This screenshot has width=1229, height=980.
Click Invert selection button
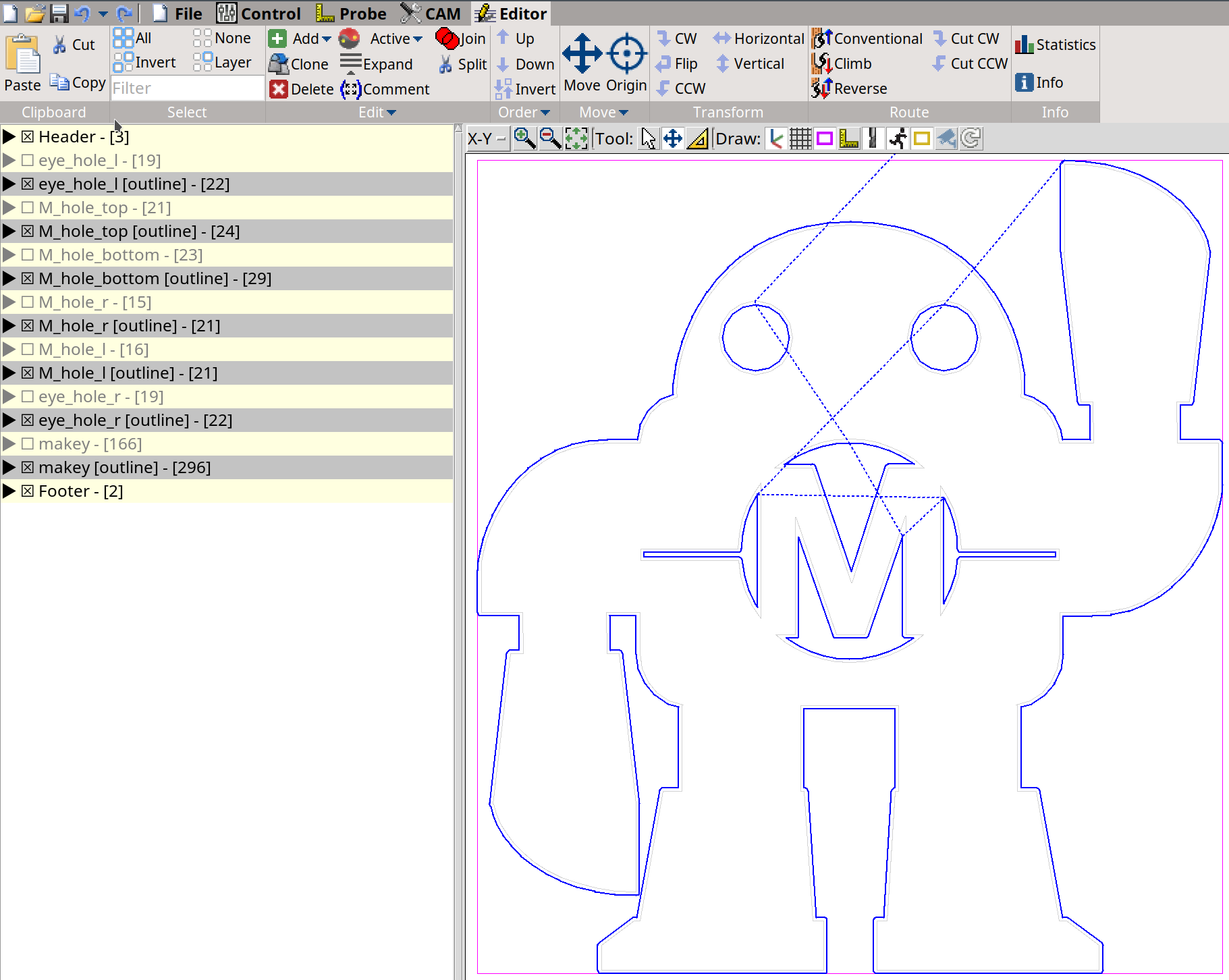click(x=145, y=62)
